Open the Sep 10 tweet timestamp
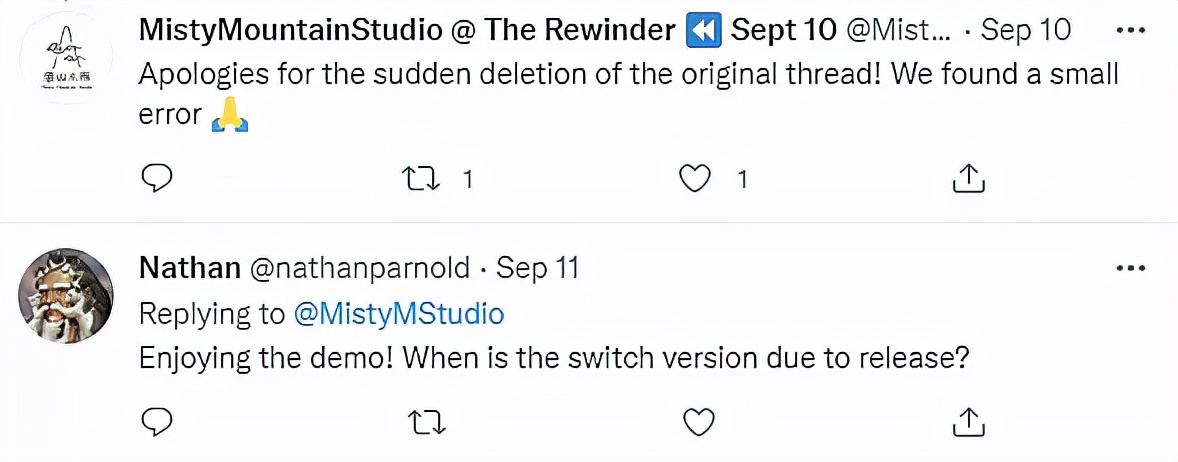The height and width of the screenshot is (462, 1178). [x=1025, y=30]
